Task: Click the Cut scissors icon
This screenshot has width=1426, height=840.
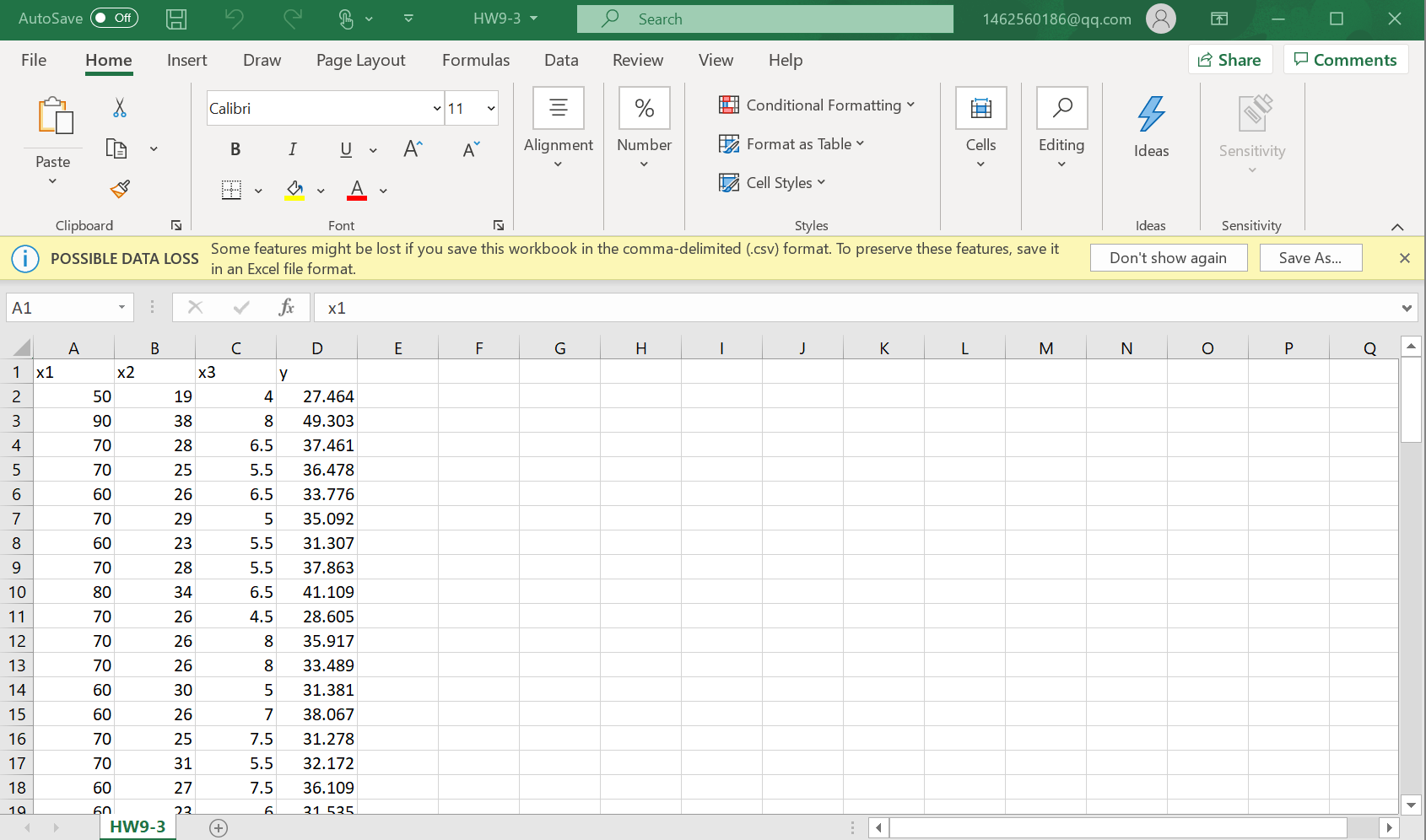Action: pos(120,108)
